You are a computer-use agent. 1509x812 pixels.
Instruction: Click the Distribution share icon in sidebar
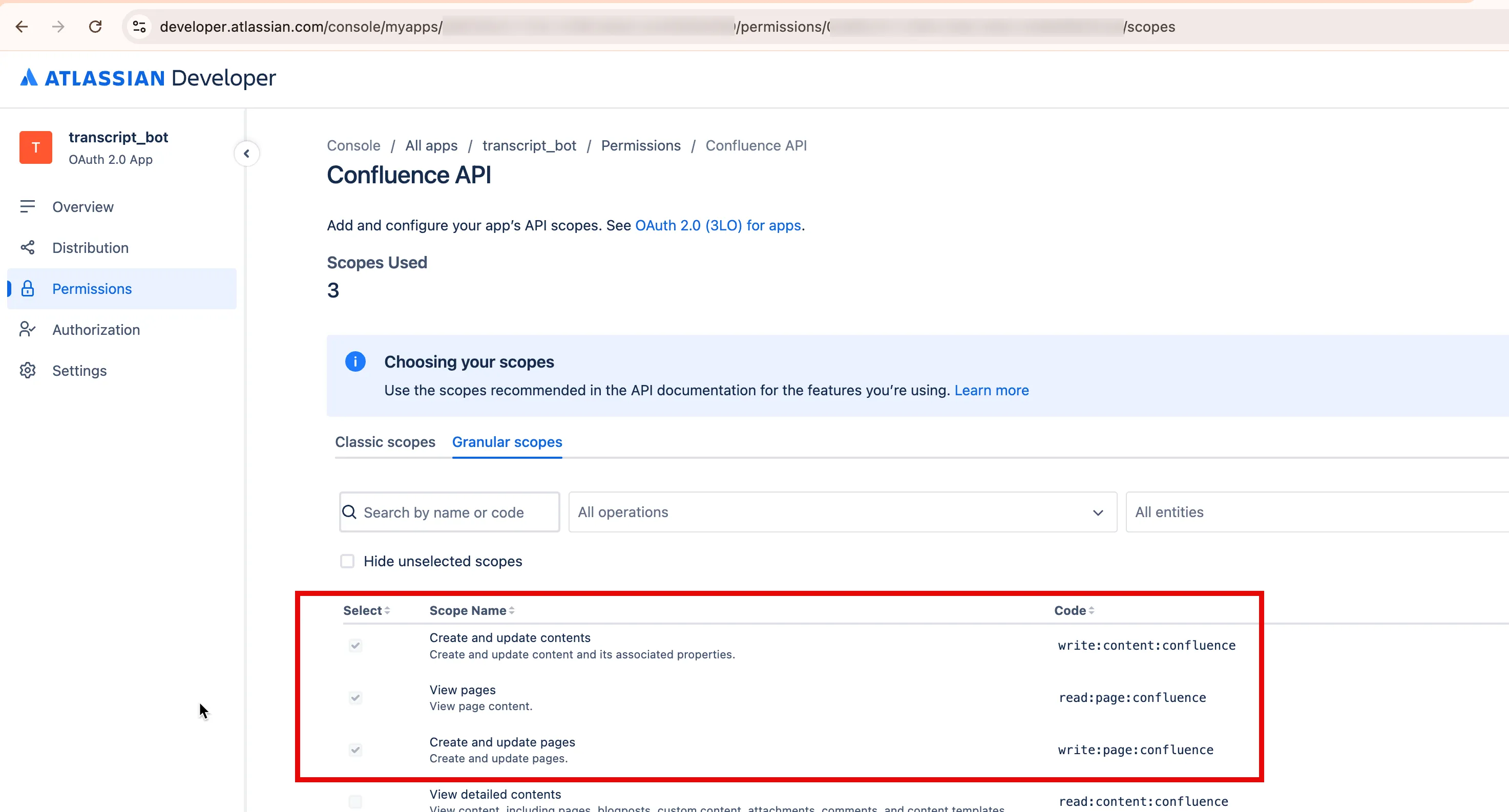click(28, 248)
